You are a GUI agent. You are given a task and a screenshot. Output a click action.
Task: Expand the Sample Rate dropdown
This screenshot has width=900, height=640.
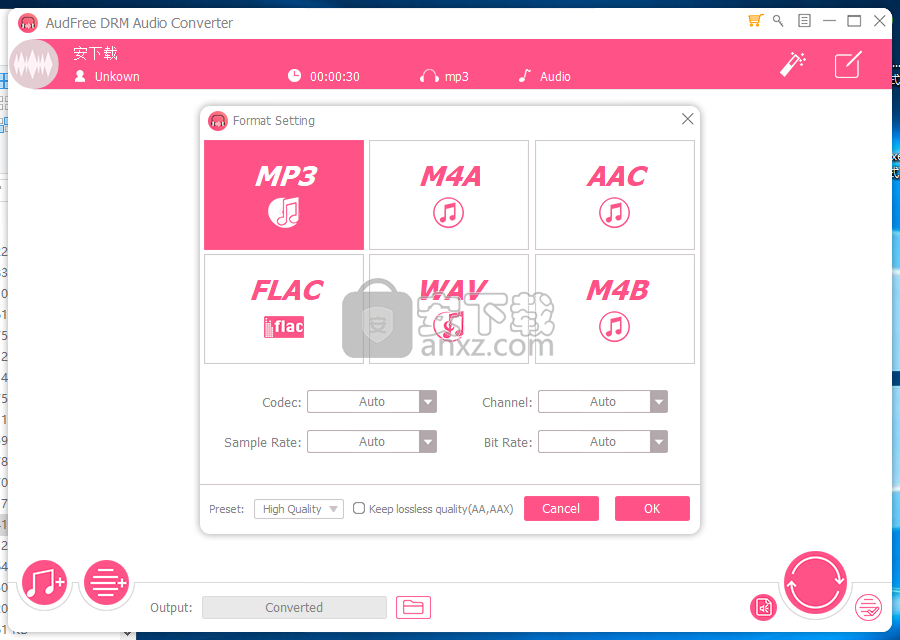tap(372, 442)
